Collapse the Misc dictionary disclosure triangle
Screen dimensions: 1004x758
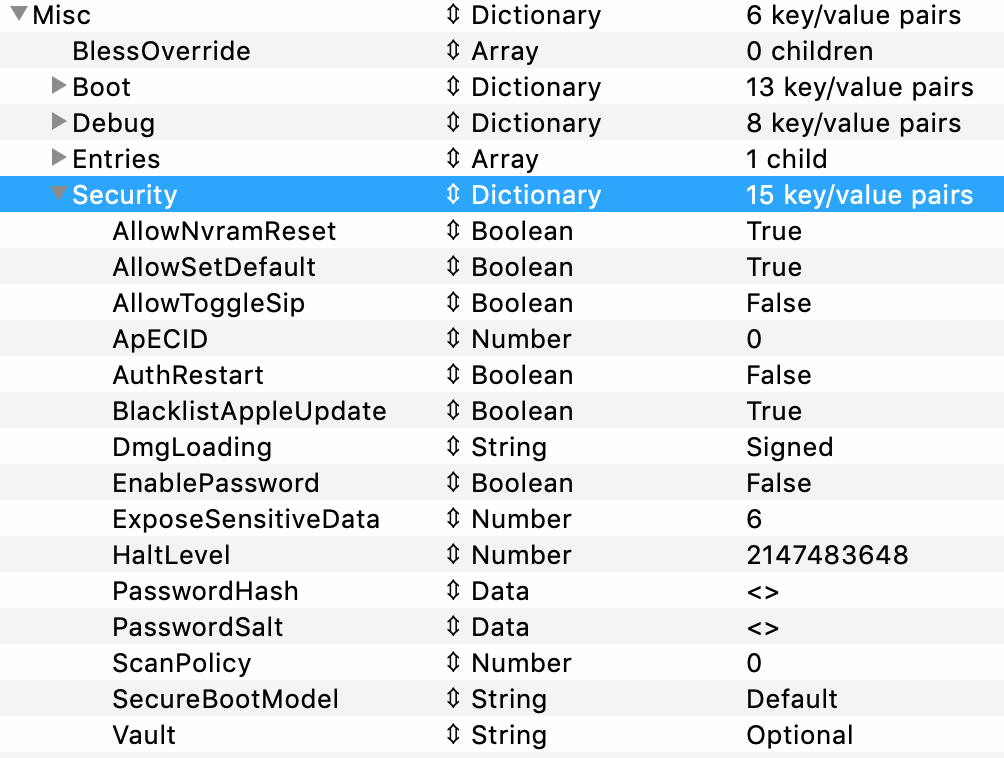[x=19, y=15]
